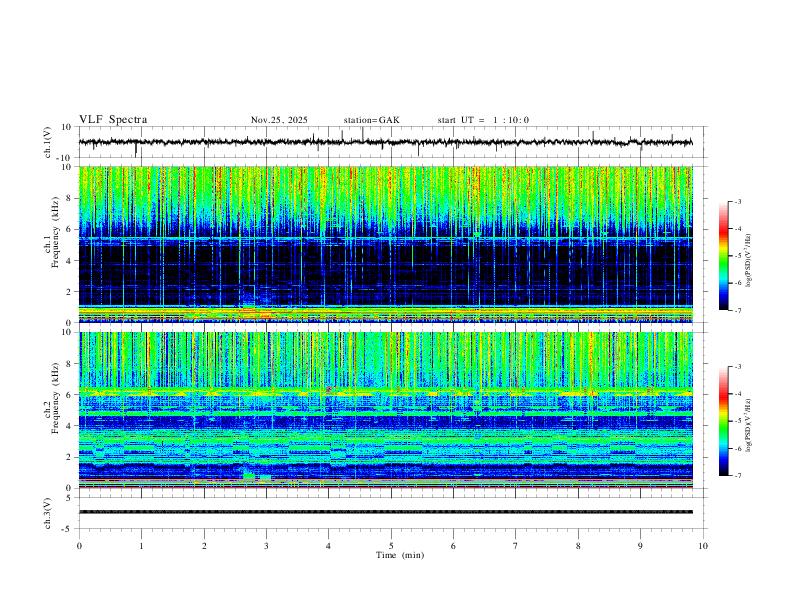Click the "2" tick on the time axis
This screenshot has height=612, width=792.
(x=204, y=546)
